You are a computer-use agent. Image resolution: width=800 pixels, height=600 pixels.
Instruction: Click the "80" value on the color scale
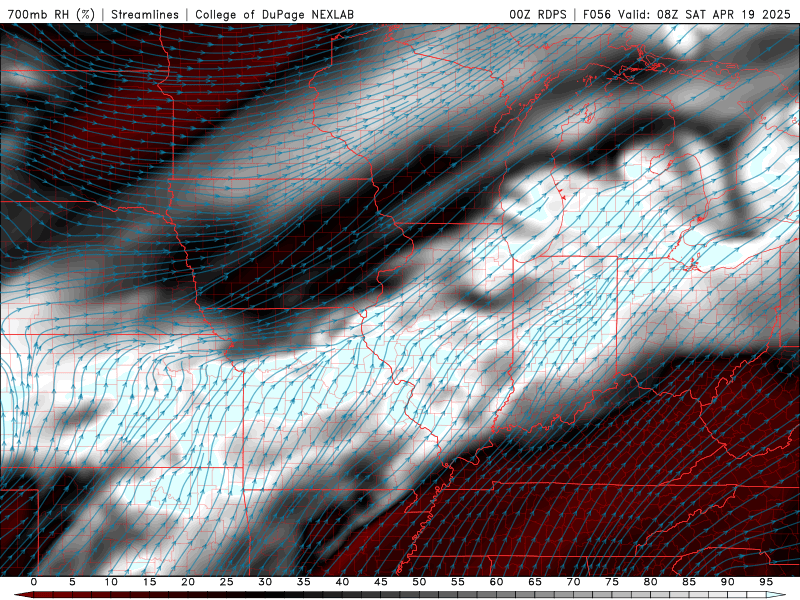coord(650,582)
